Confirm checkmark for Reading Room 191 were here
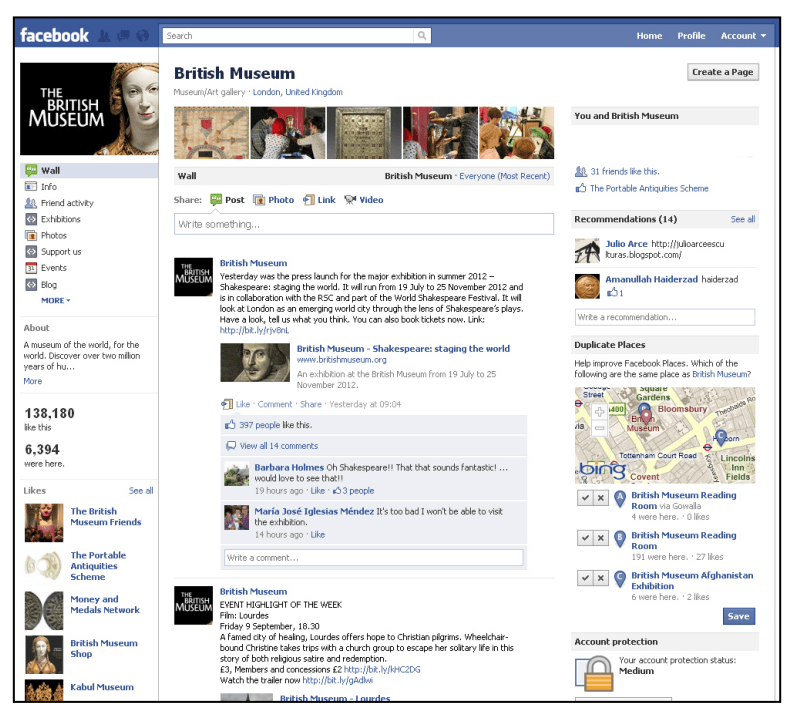 tap(585, 538)
